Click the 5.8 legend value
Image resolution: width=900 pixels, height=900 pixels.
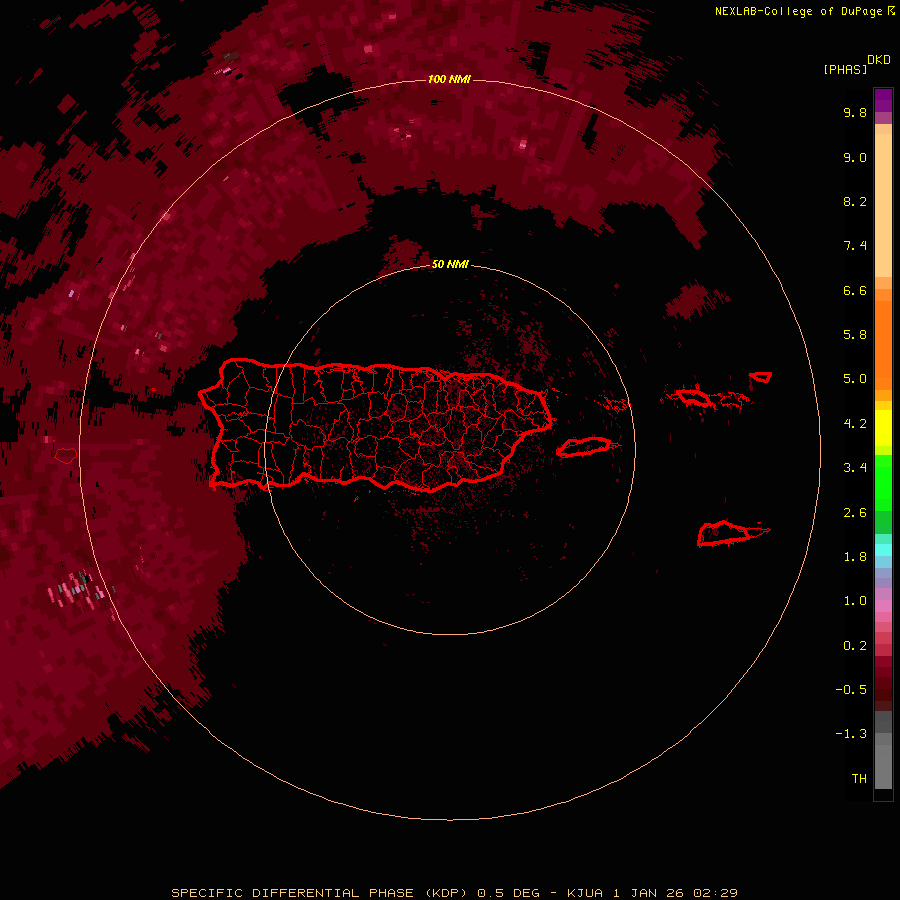click(855, 335)
